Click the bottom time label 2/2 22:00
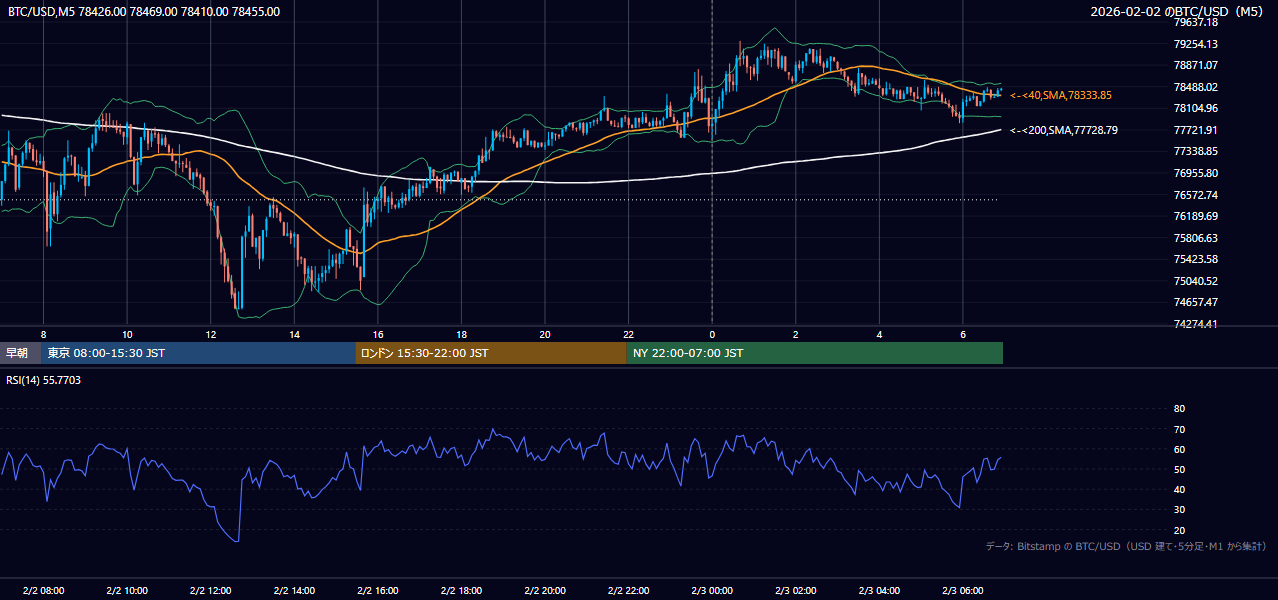Screen dimensions: 1278x600 (628, 590)
